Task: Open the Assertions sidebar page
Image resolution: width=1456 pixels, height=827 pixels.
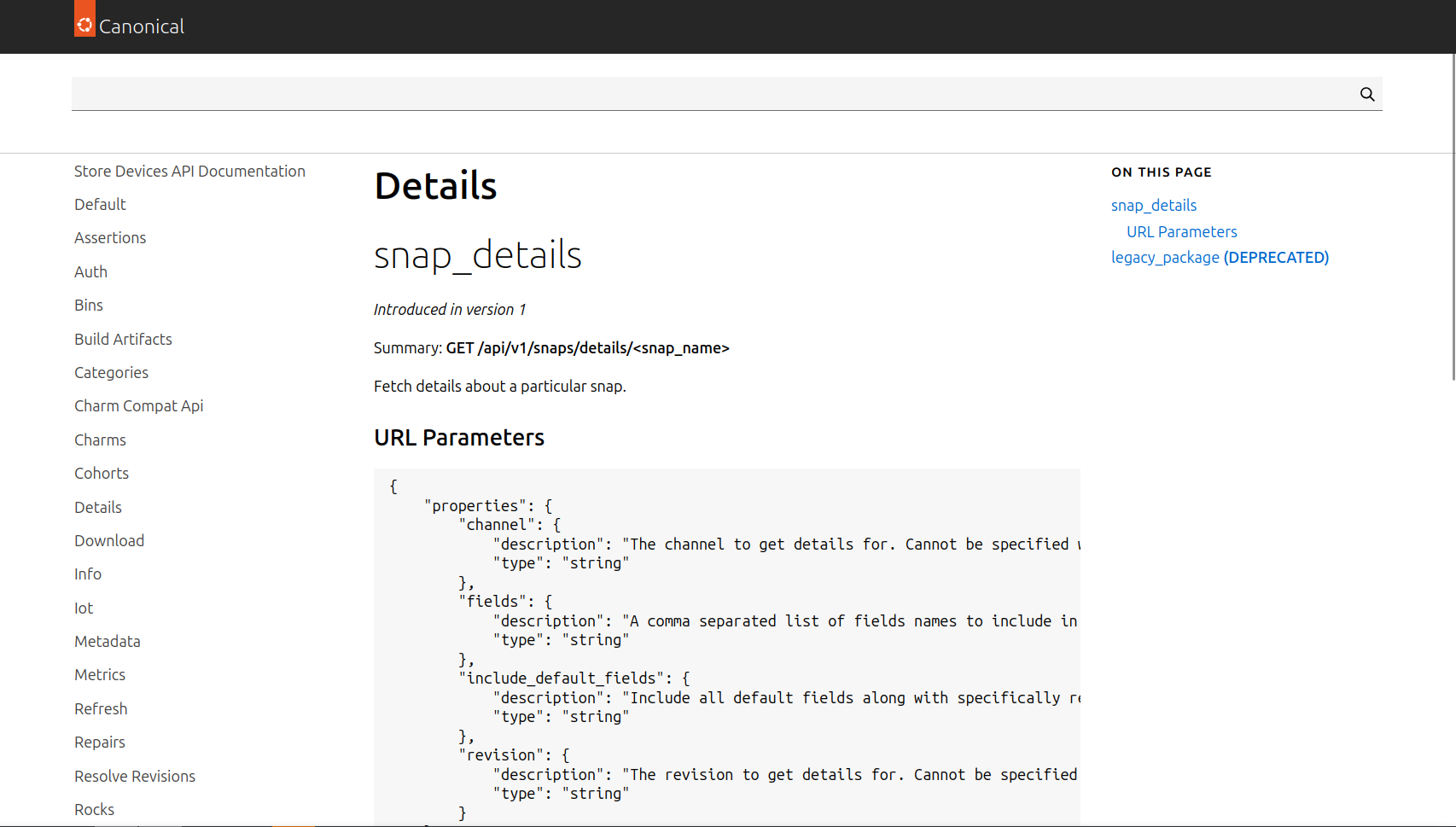Action: point(110,238)
